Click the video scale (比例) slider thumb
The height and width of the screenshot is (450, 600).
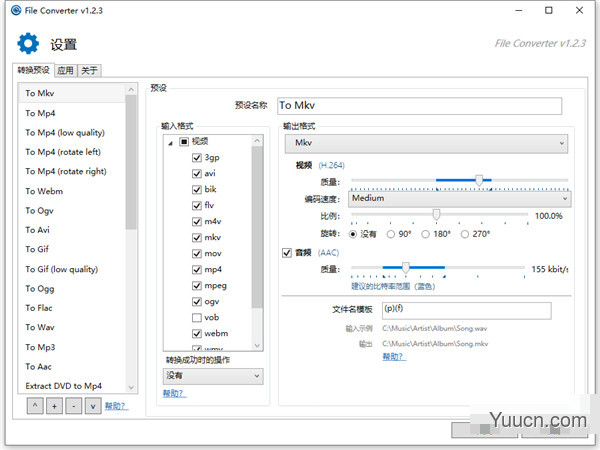436,215
